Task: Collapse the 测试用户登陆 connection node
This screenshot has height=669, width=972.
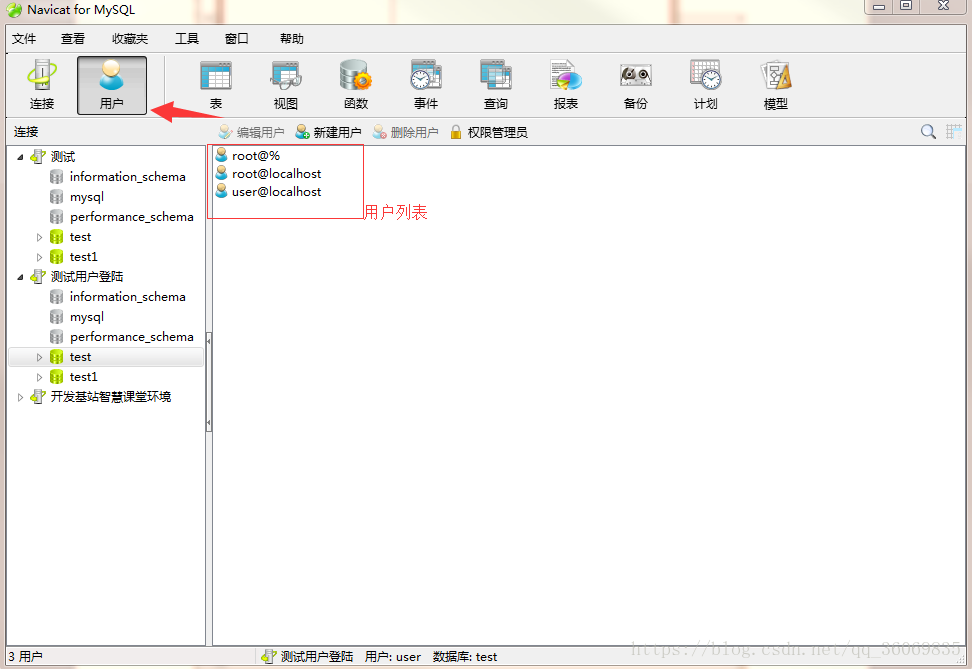Action: [x=20, y=277]
